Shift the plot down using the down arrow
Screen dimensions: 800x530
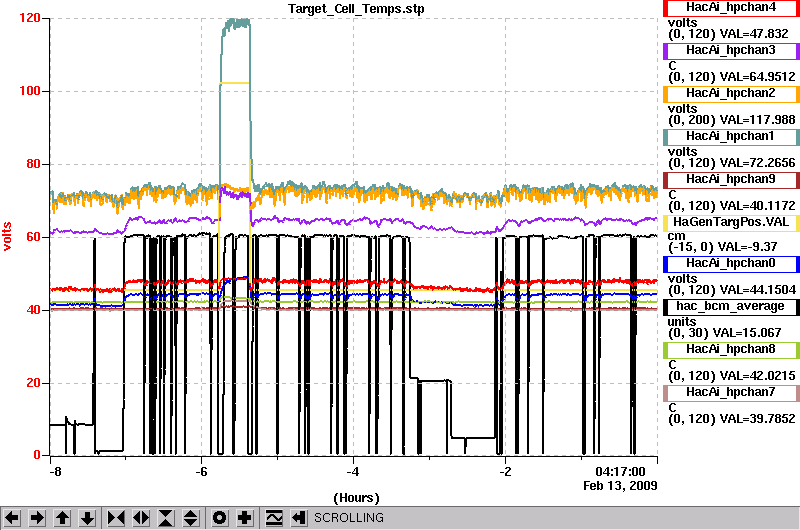[87, 518]
